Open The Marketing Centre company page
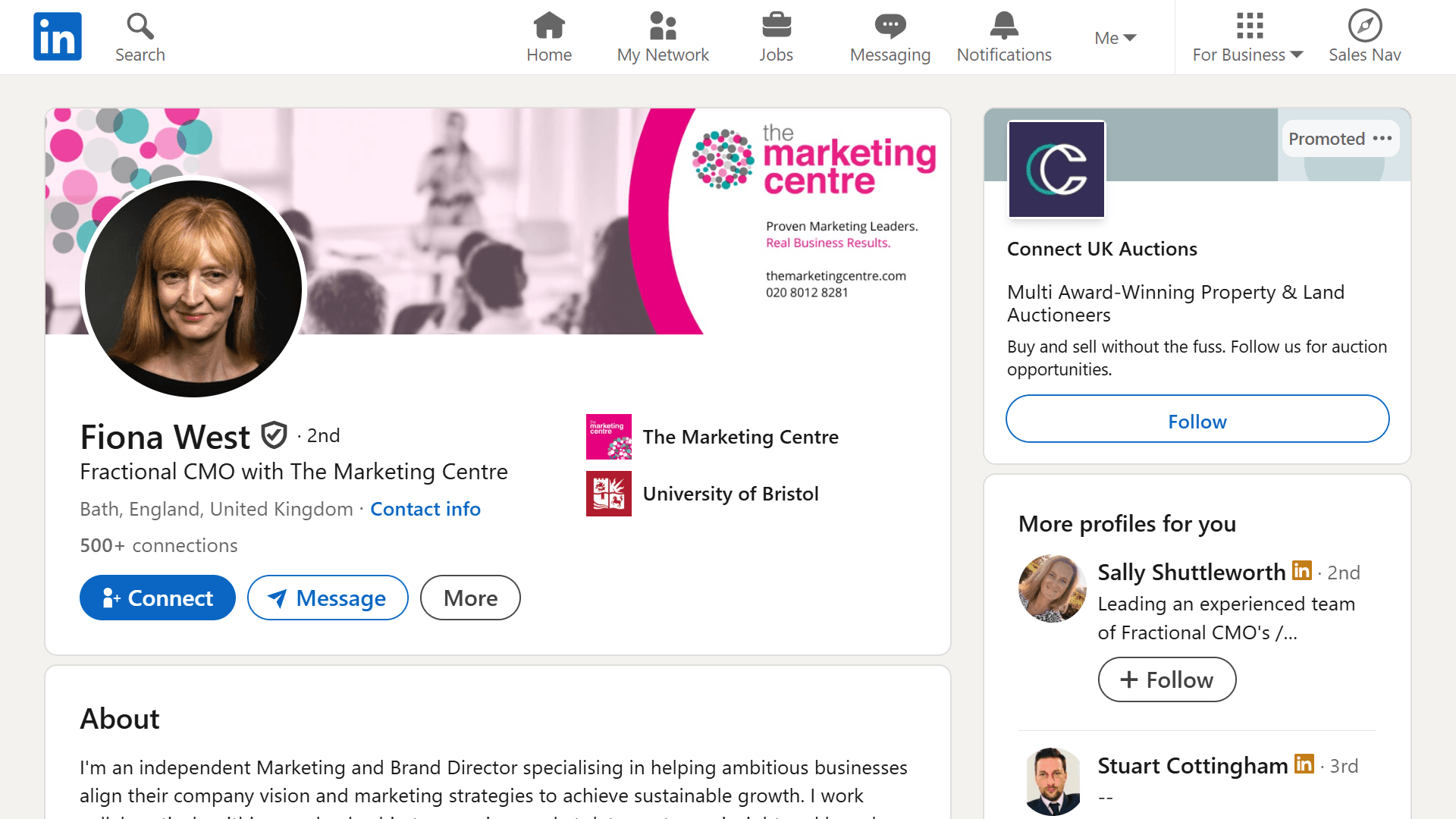 pos(740,437)
